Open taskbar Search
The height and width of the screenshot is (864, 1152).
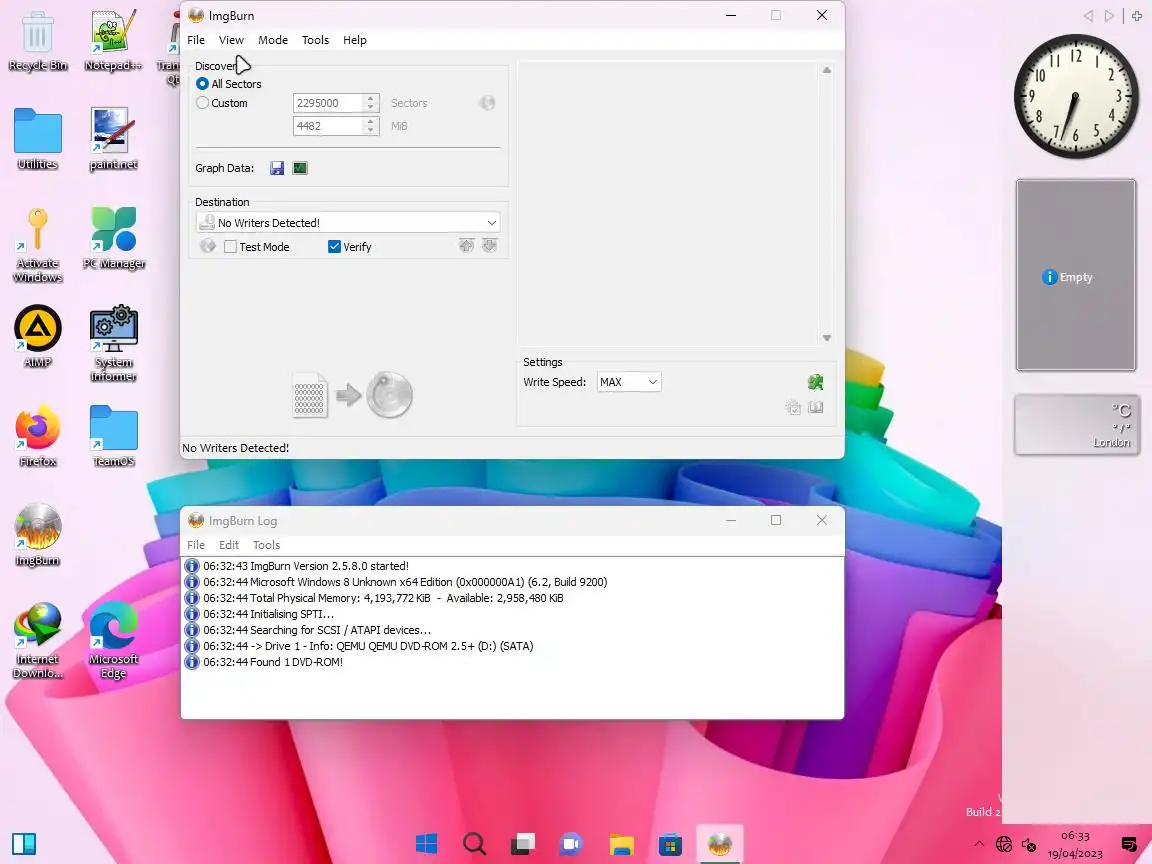(x=475, y=843)
